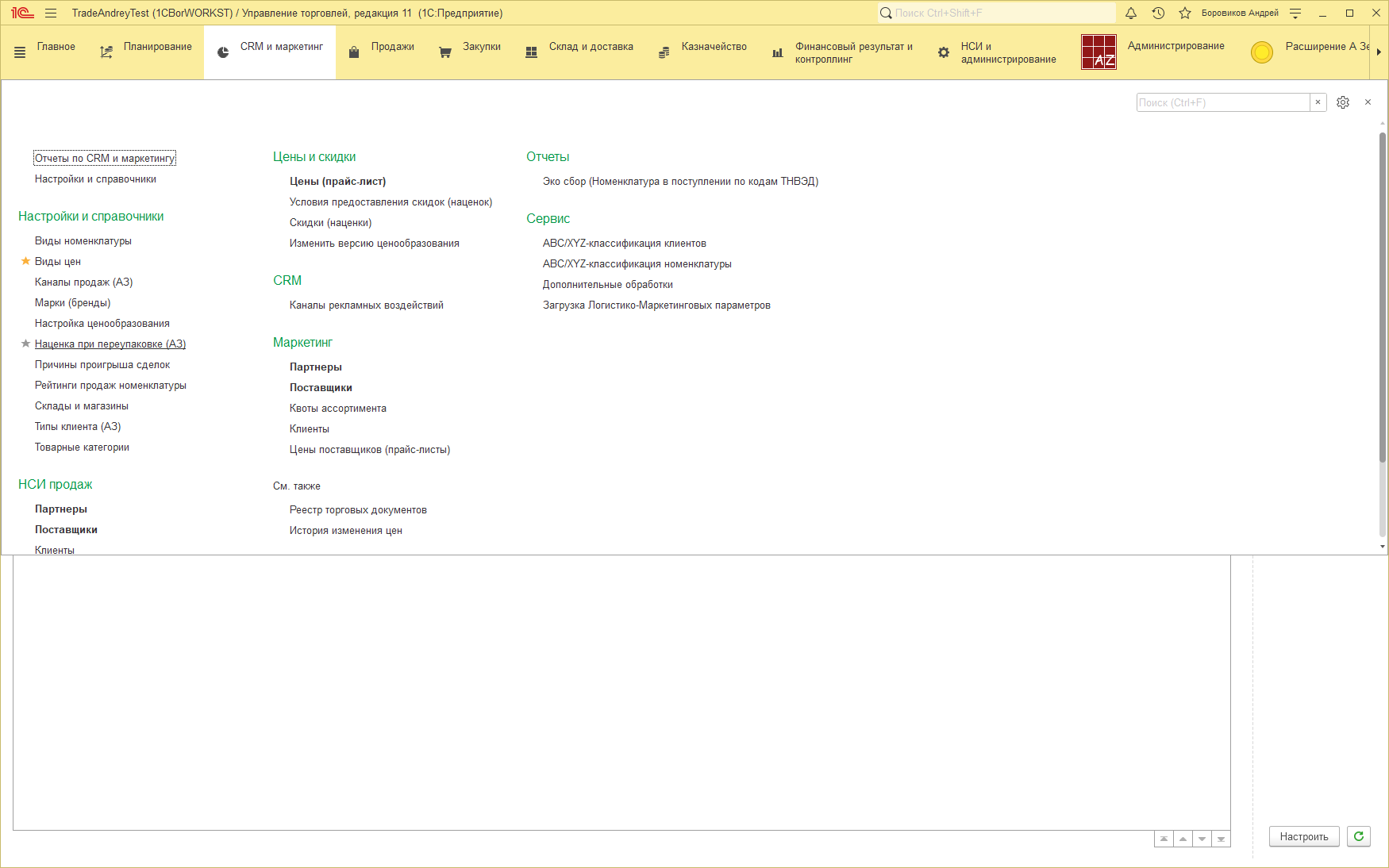The height and width of the screenshot is (868, 1389).
Task: Click the 1C main menu hamburger icon
Action: click(51, 13)
